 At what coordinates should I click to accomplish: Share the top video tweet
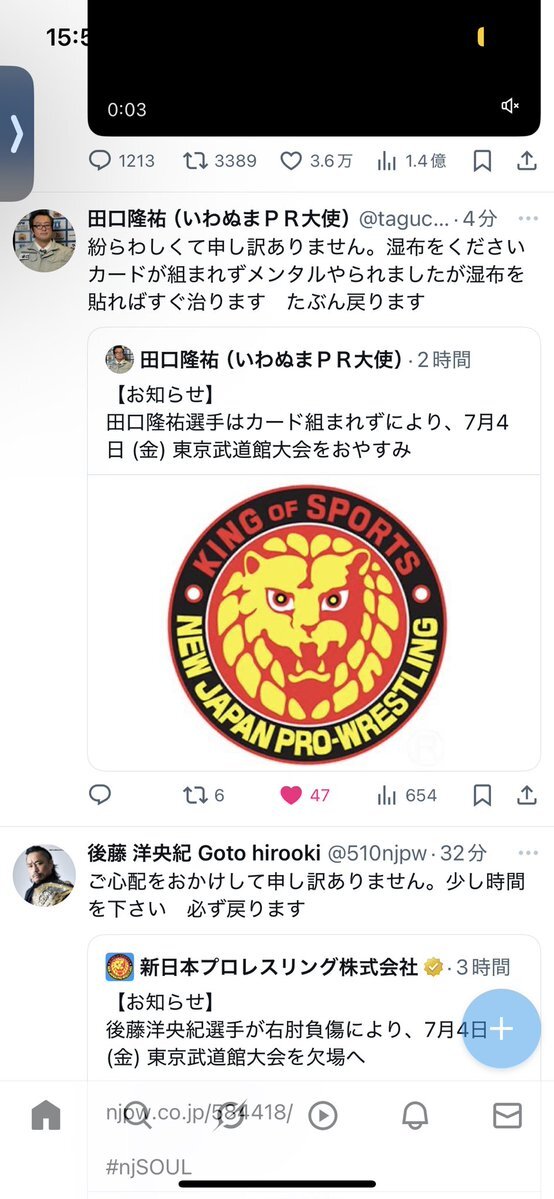tap(526, 161)
